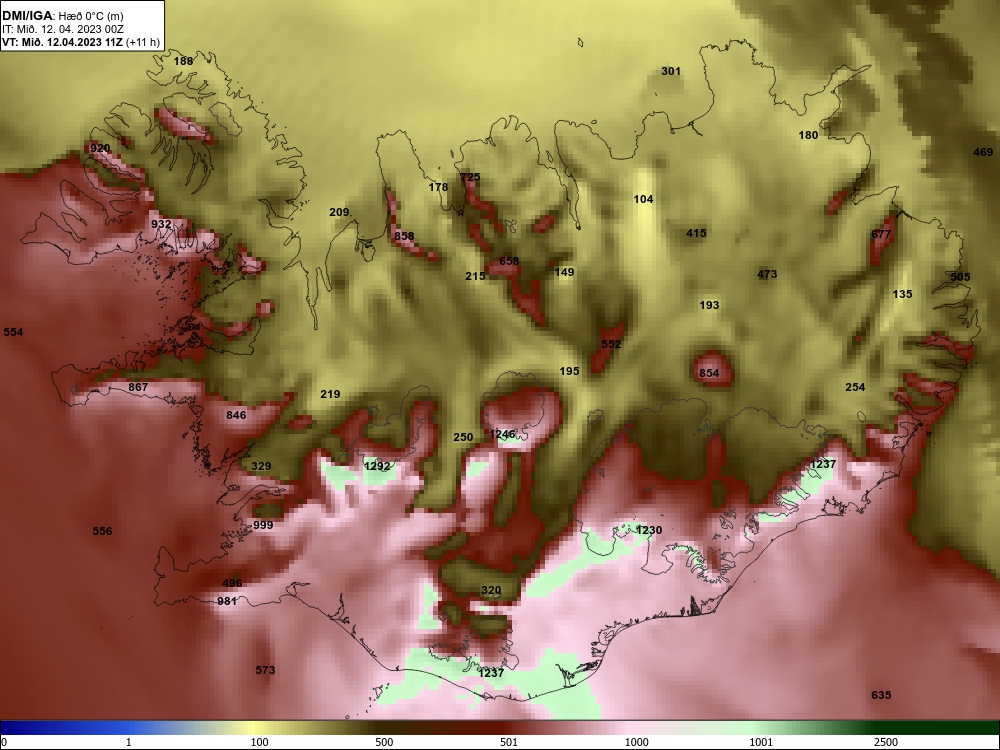Click the map value '1246'
This screenshot has height=750, width=1000.
(x=503, y=434)
